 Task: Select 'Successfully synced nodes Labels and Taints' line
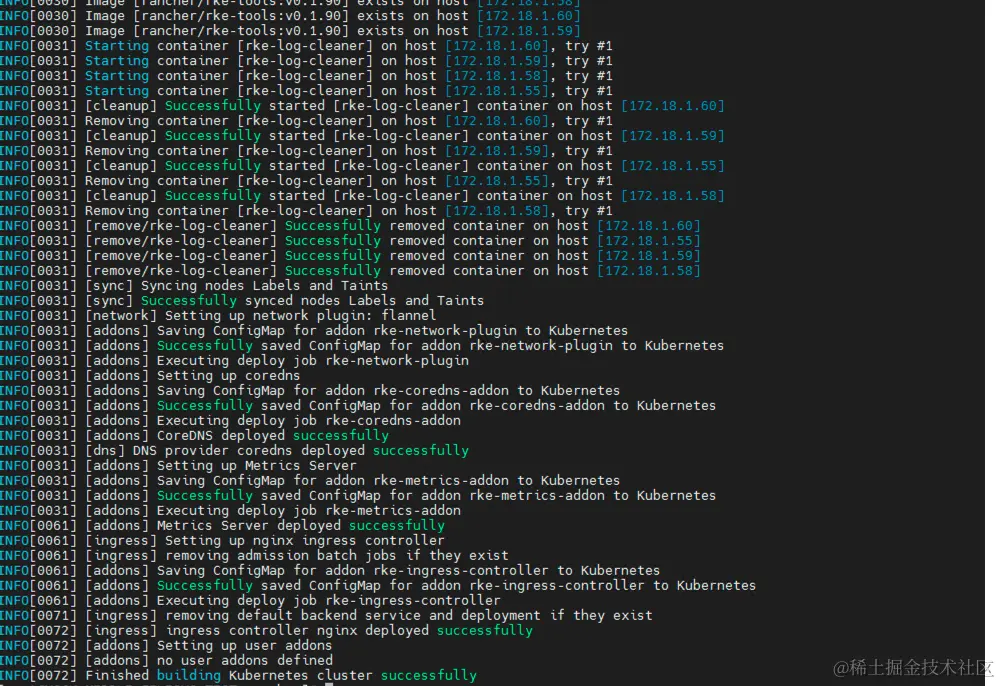click(x=242, y=301)
